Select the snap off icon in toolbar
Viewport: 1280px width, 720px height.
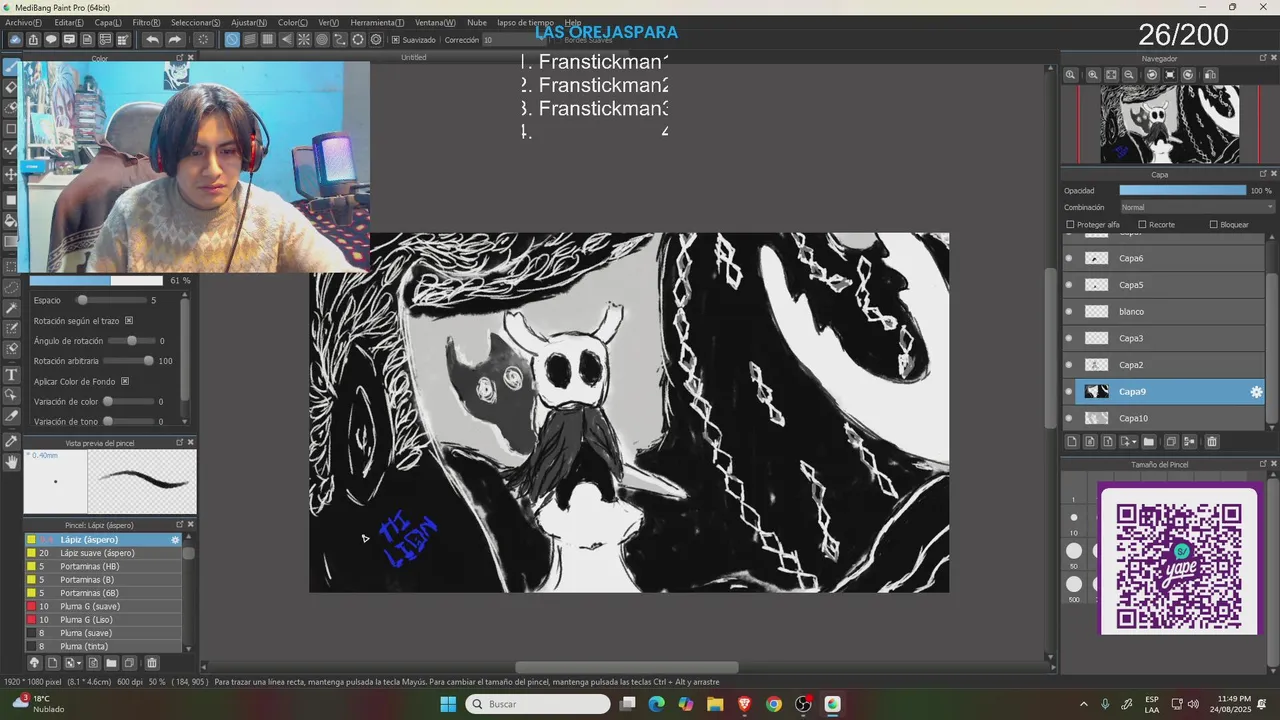pyautogui.click(x=232, y=40)
